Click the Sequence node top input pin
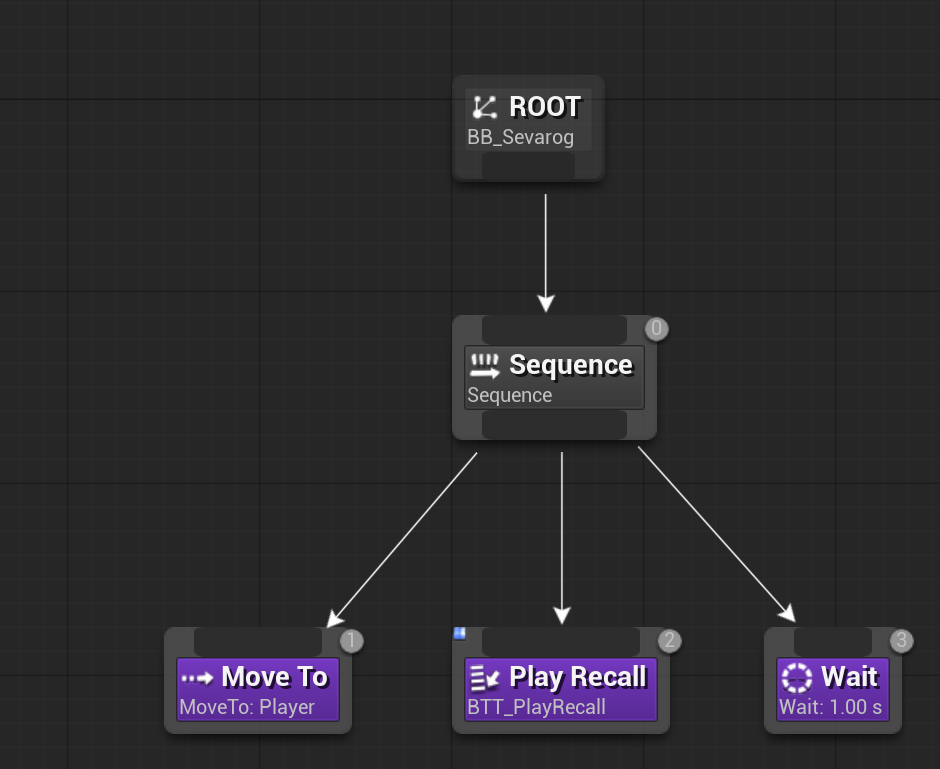 pyautogui.click(x=555, y=329)
